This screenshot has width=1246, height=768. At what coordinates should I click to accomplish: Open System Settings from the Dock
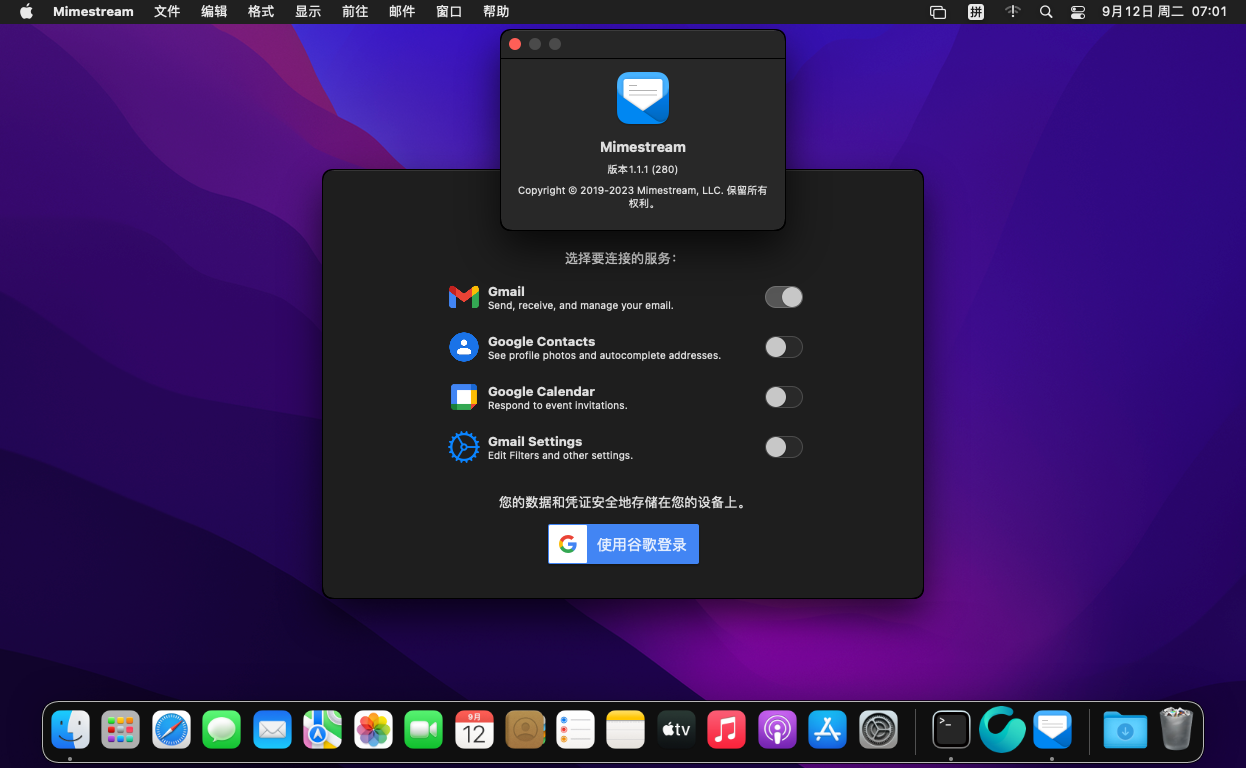point(879,730)
